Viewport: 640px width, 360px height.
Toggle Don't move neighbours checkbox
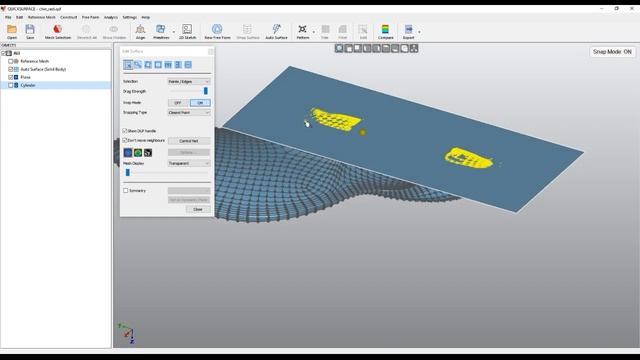[125, 140]
